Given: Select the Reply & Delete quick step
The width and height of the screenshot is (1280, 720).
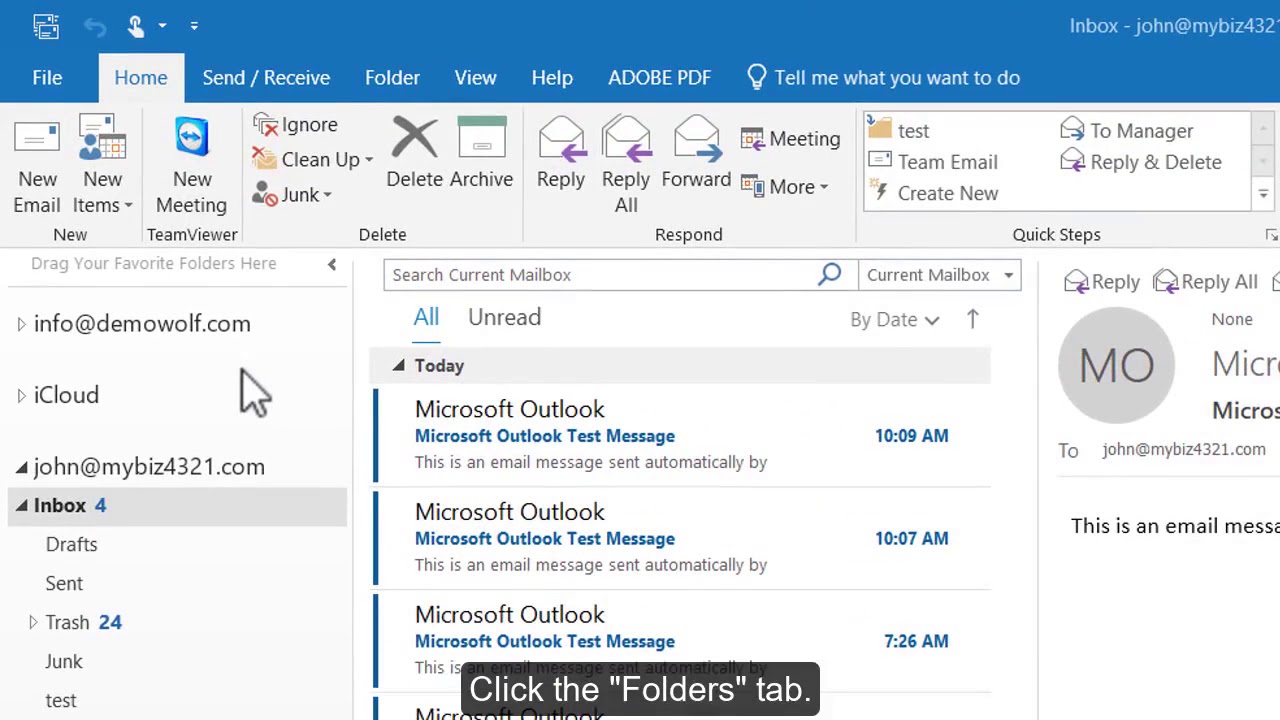Looking at the screenshot, I should pyautogui.click(x=1142, y=162).
